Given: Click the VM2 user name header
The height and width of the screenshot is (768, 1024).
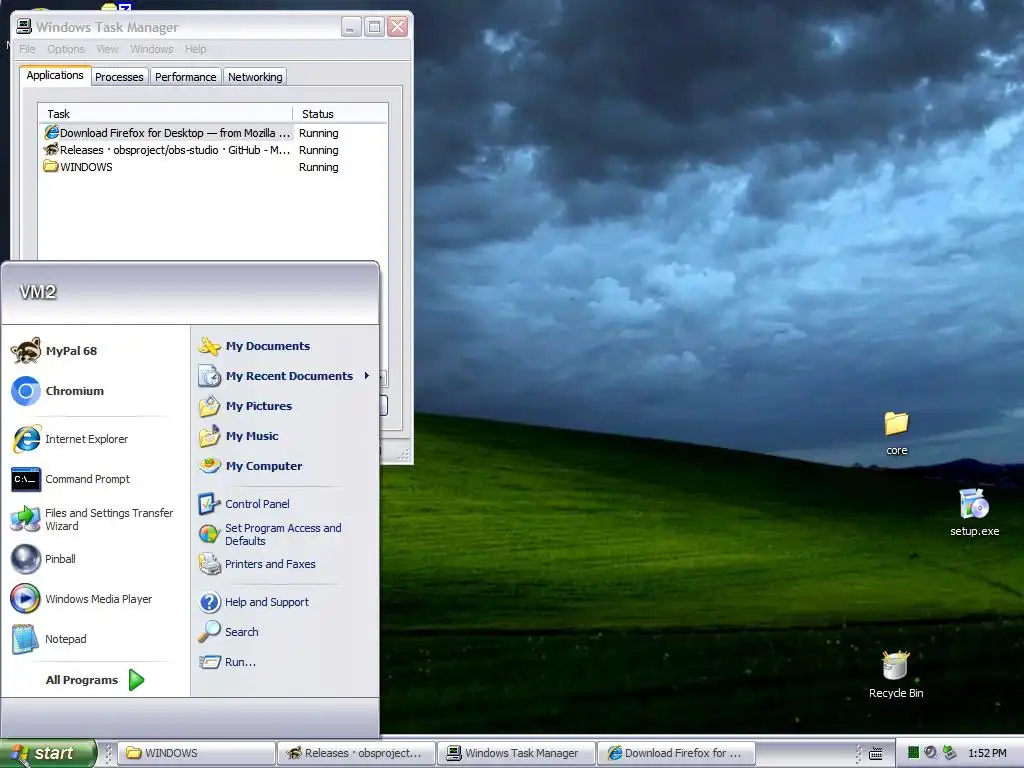Looking at the screenshot, I should tap(38, 292).
